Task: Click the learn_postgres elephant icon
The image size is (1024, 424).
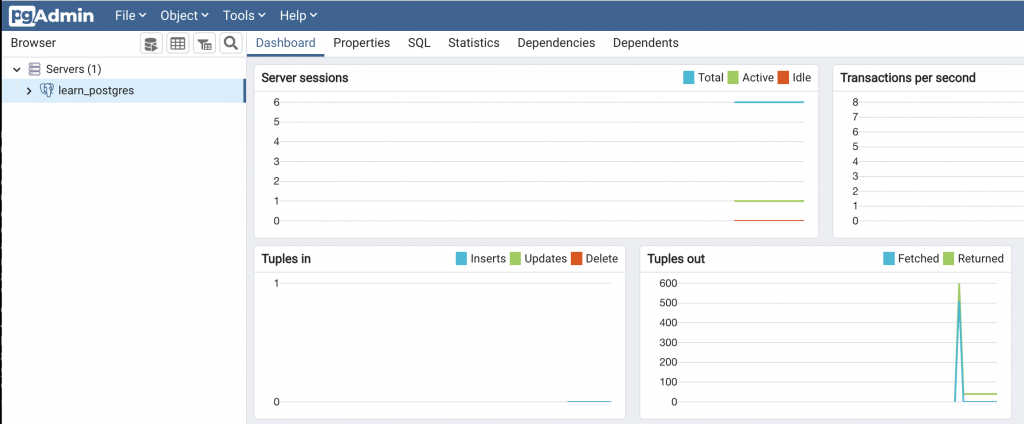Action: click(46, 90)
